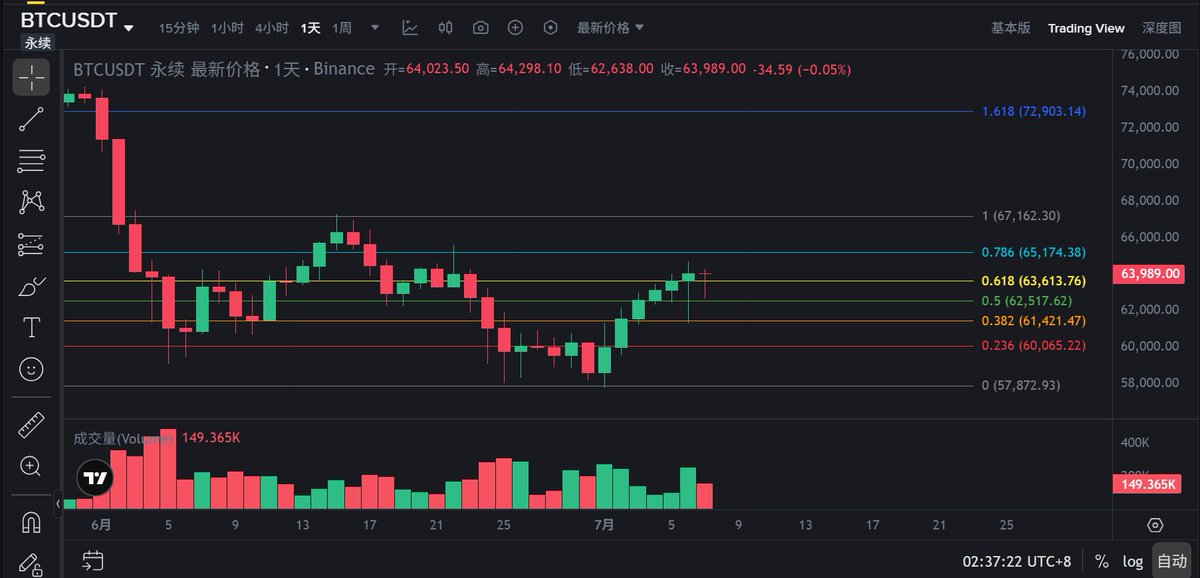Image resolution: width=1200 pixels, height=578 pixels.
Task: Expand the BTCUSDT symbol dropdown
Action: (x=129, y=26)
